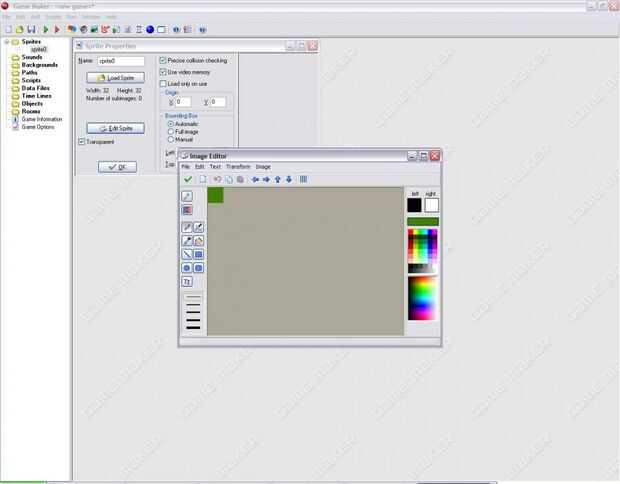Viewport: 620px width, 484px height.
Task: Click the sprite Name input field
Action: tap(121, 61)
